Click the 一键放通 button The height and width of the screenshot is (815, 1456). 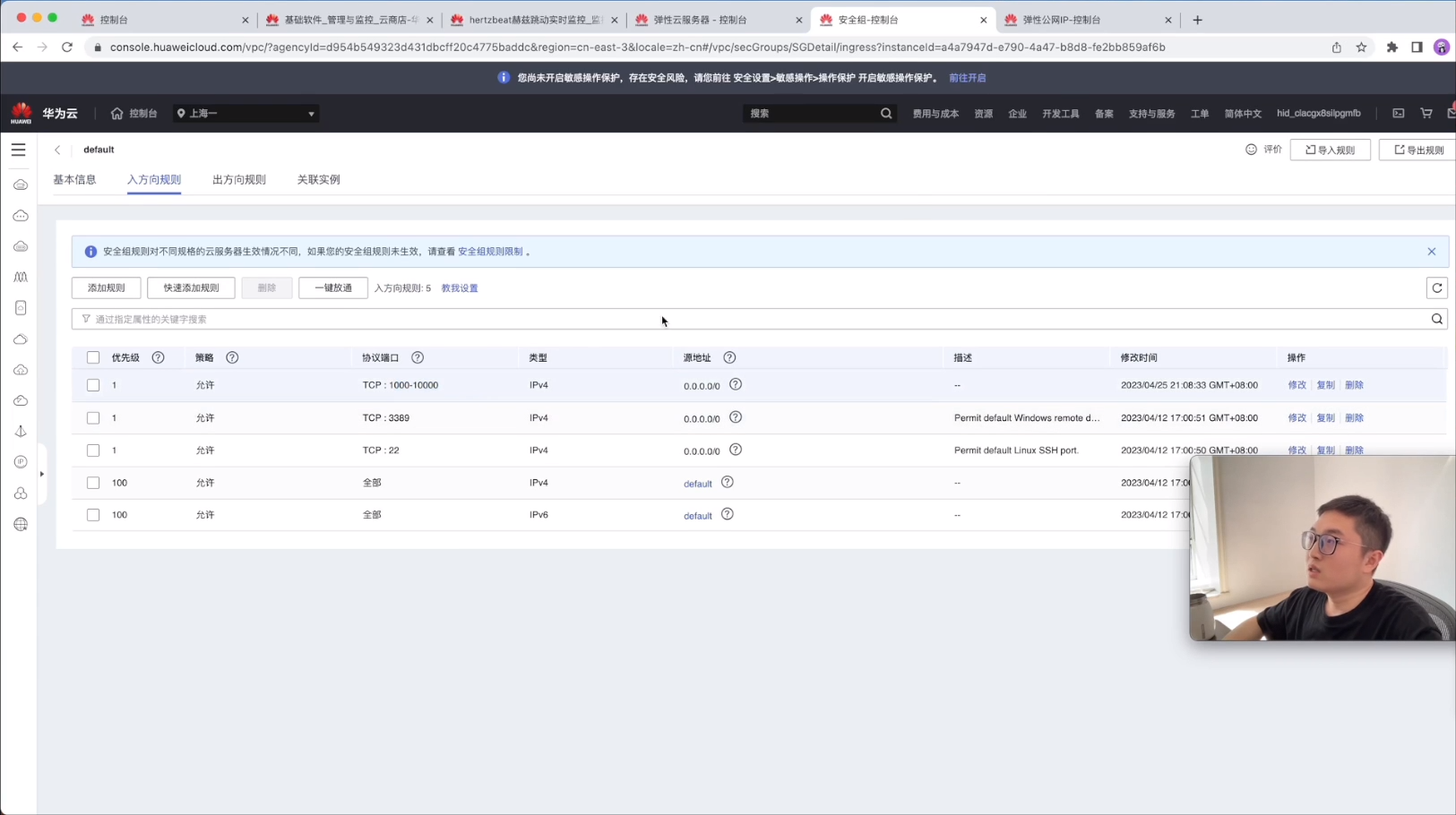click(x=333, y=287)
